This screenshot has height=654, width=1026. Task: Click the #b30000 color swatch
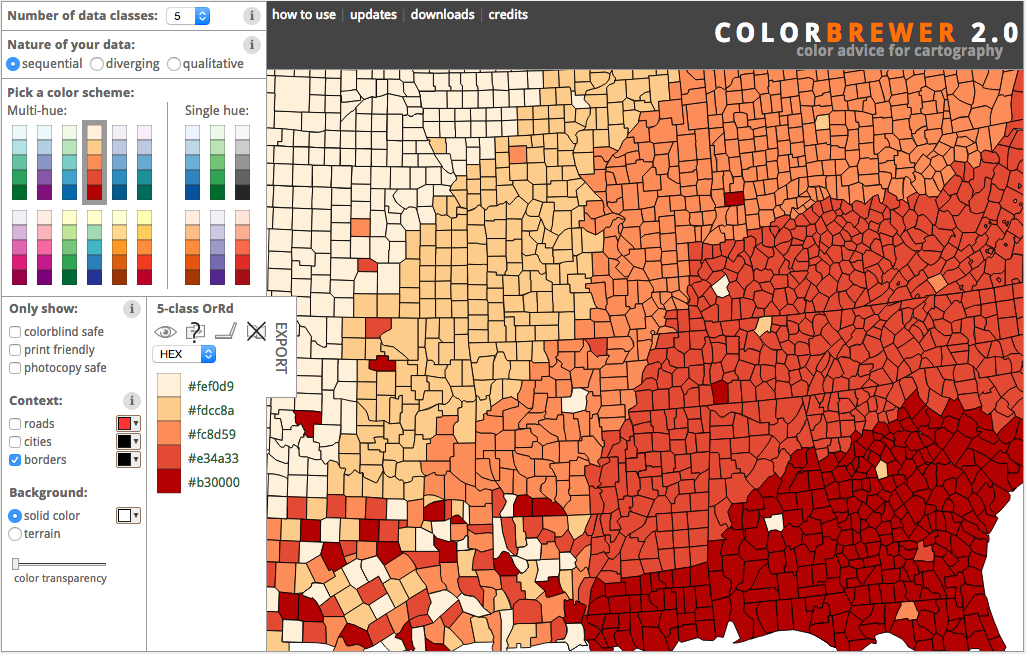coord(169,481)
